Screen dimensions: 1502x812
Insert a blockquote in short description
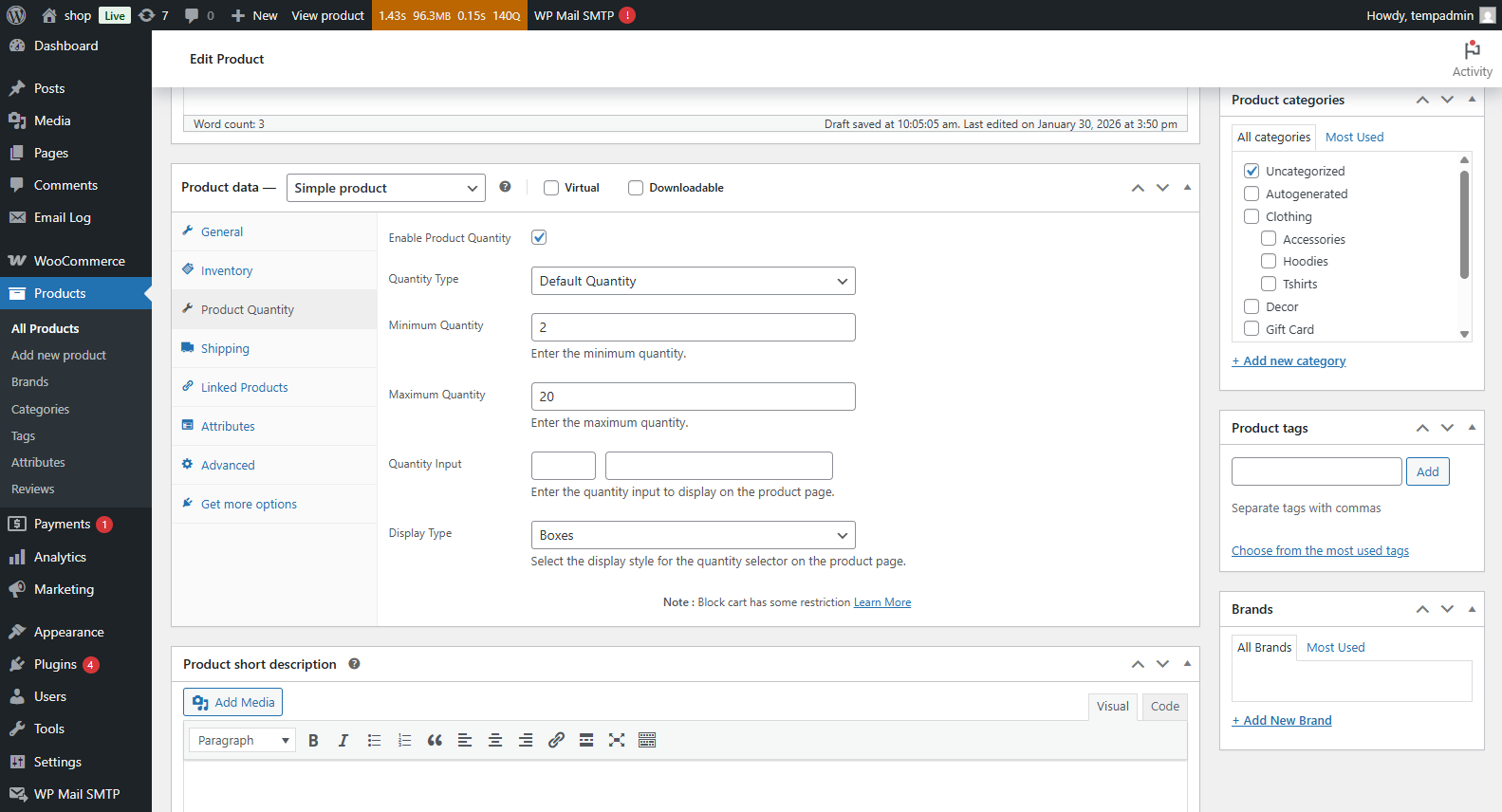tap(435, 741)
